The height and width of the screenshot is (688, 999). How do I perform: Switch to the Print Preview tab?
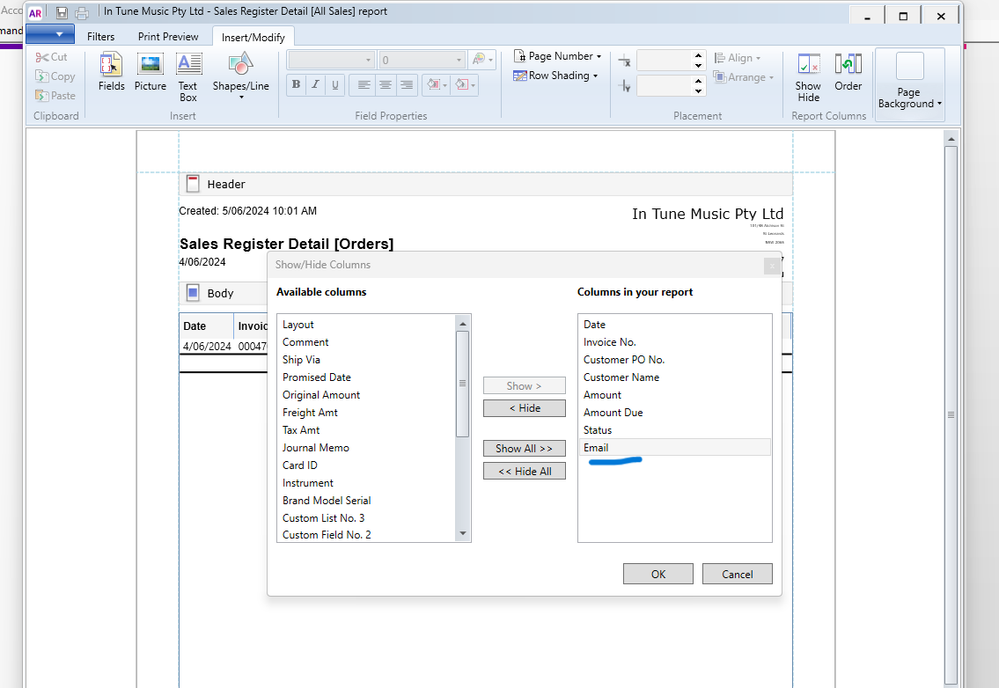(x=168, y=37)
